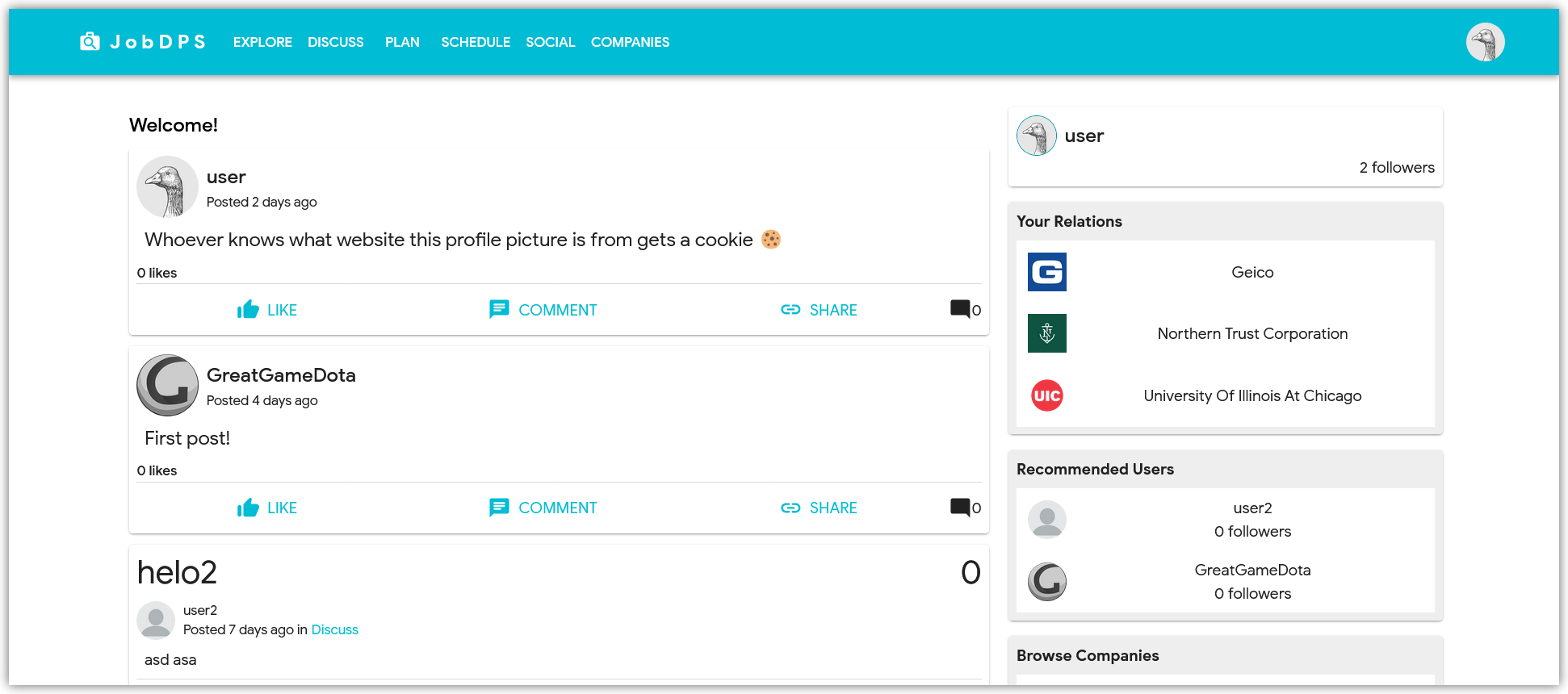Open GreatGameDota name in Recommended Users
1568x694 pixels.
tap(1252, 570)
